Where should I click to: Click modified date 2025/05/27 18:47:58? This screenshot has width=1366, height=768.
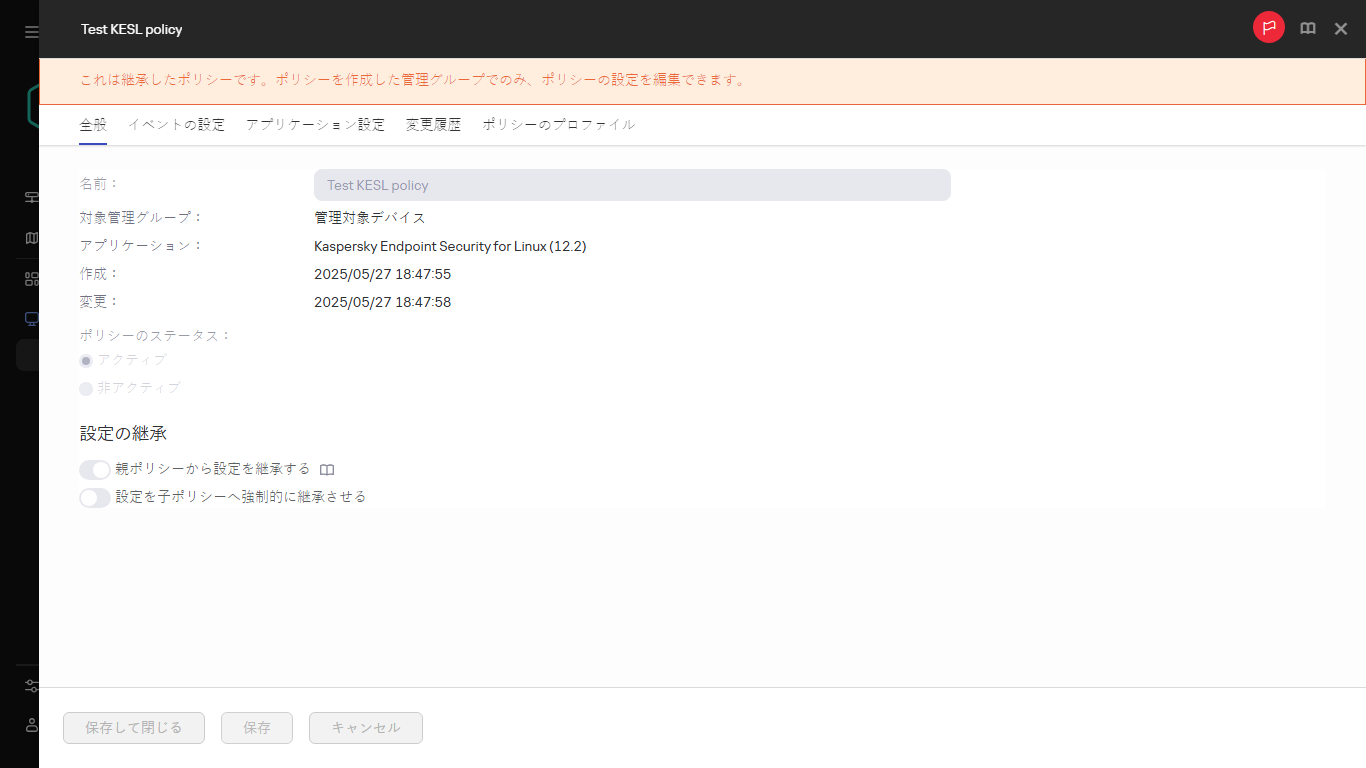click(x=382, y=302)
